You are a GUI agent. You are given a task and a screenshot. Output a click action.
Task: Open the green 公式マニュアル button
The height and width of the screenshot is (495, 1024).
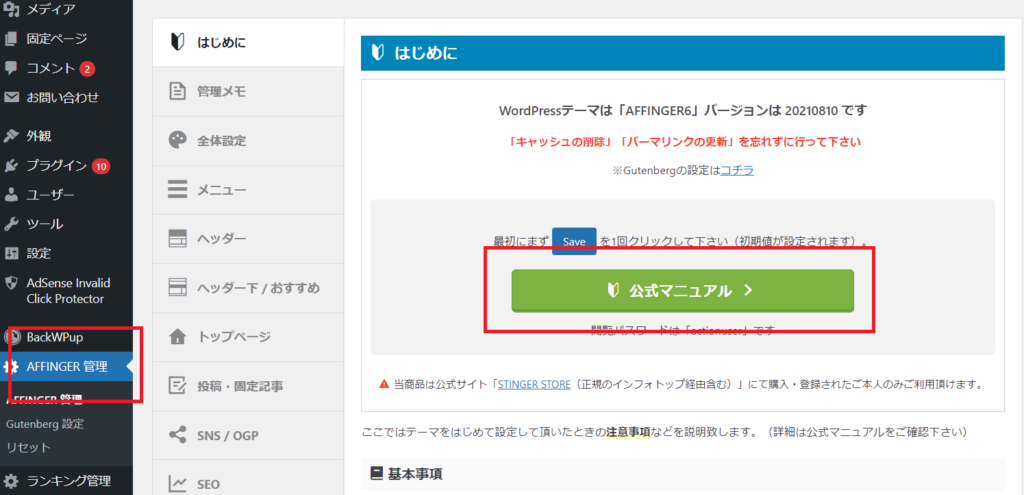pos(682,291)
